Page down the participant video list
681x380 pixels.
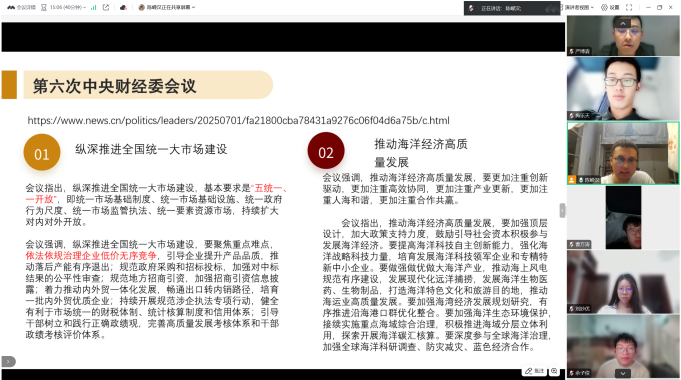pyautogui.click(x=623, y=373)
